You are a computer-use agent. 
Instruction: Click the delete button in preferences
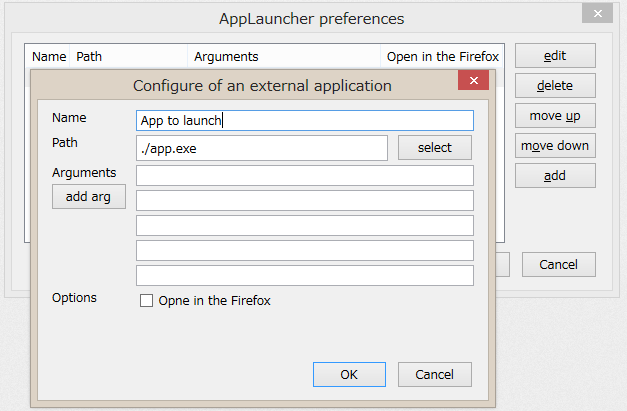tap(555, 86)
